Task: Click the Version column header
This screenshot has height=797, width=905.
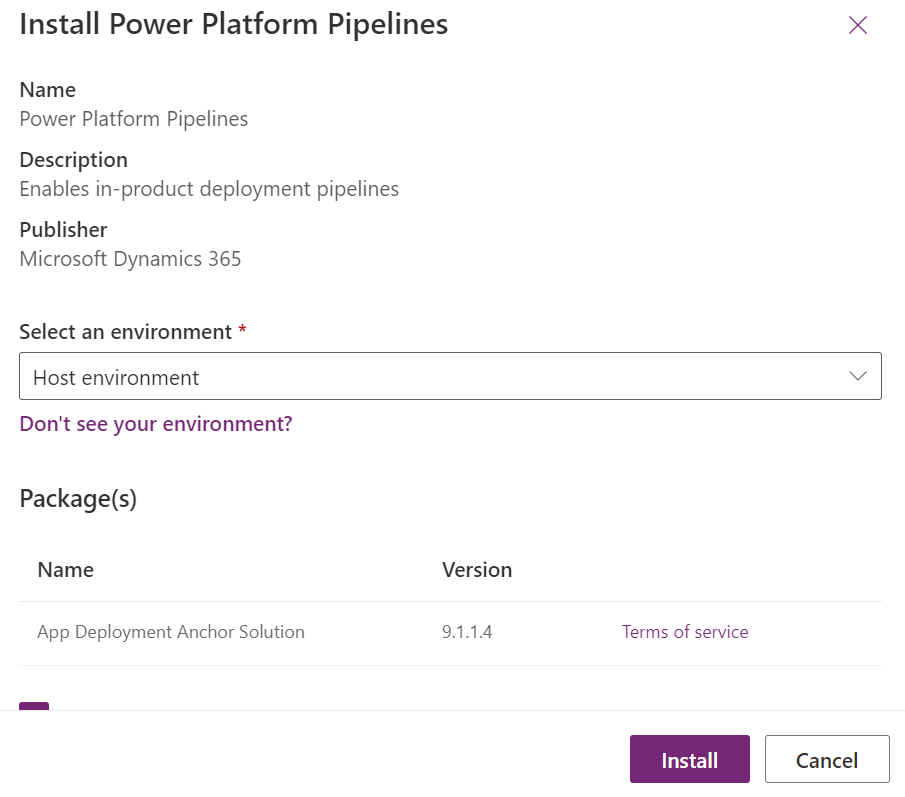Action: coord(477,570)
